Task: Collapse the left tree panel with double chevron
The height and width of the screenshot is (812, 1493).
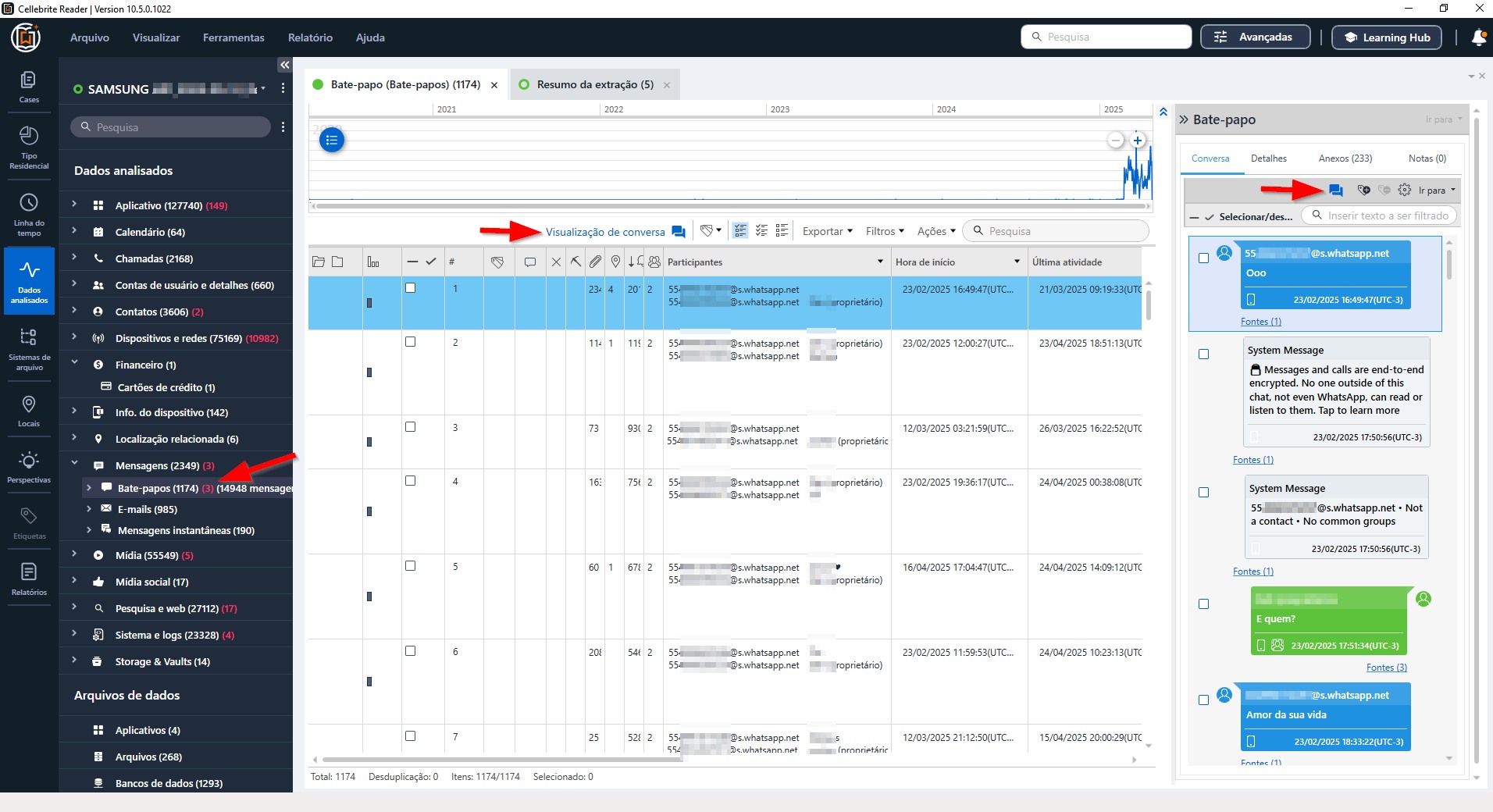Action: tap(284, 65)
